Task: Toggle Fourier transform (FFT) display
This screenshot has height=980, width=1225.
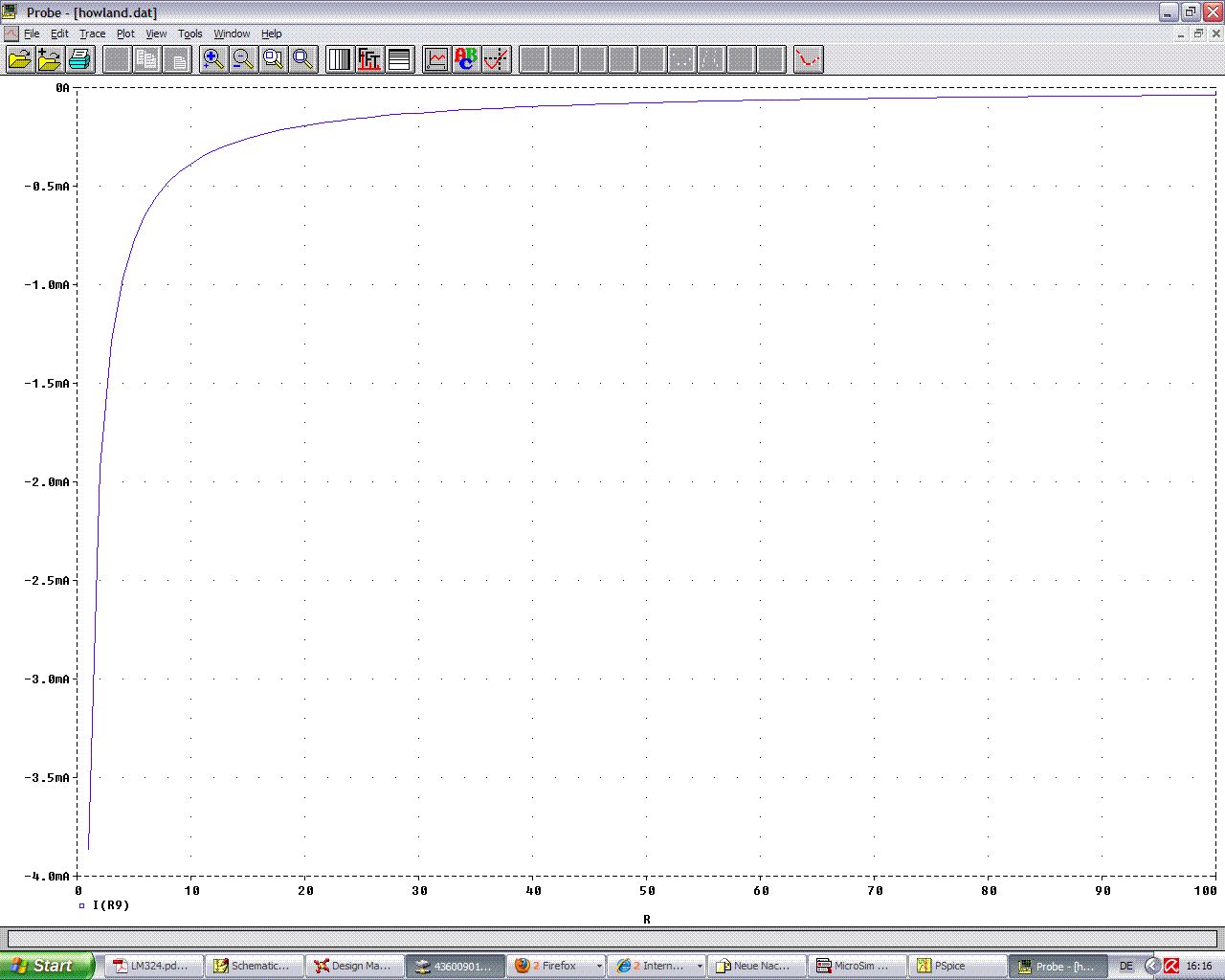Action: 369,60
